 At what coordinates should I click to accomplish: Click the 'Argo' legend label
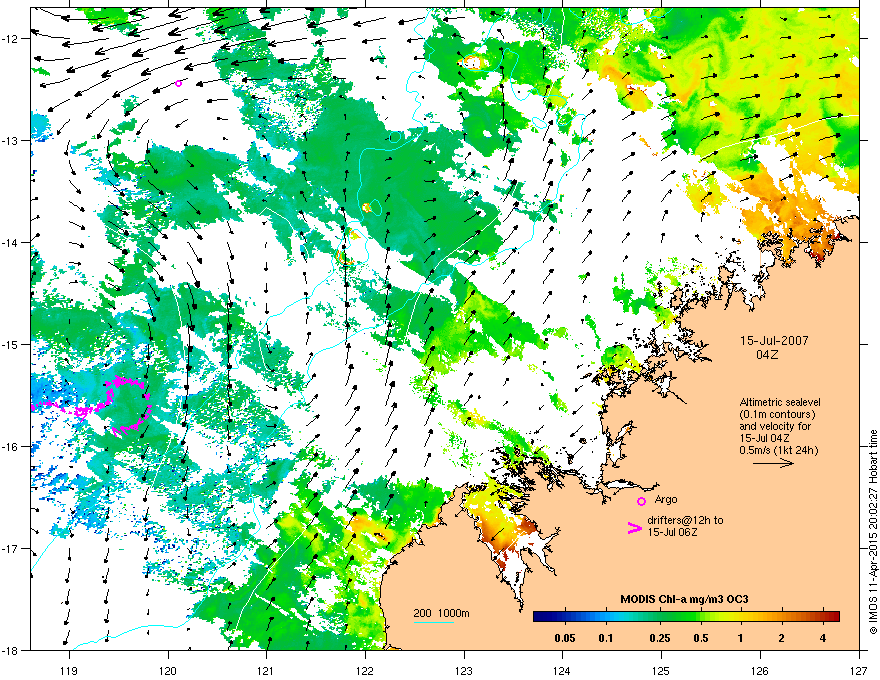point(666,499)
